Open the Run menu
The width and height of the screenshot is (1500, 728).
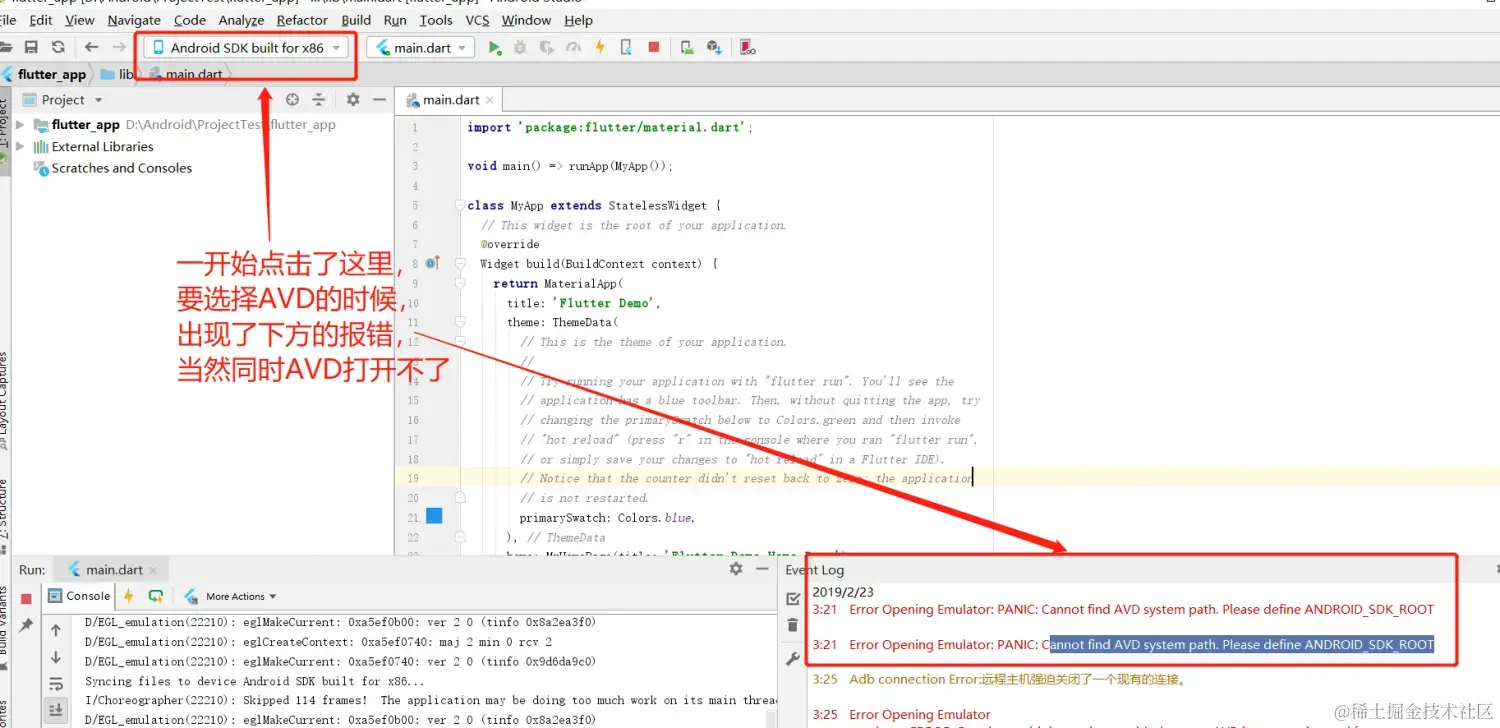click(395, 20)
